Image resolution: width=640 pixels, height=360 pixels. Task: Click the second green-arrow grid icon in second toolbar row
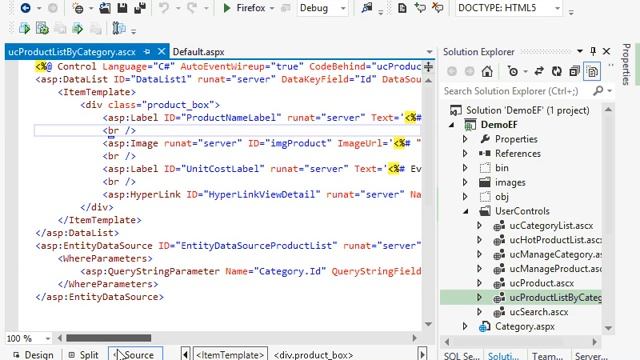pyautogui.click(x=42, y=29)
